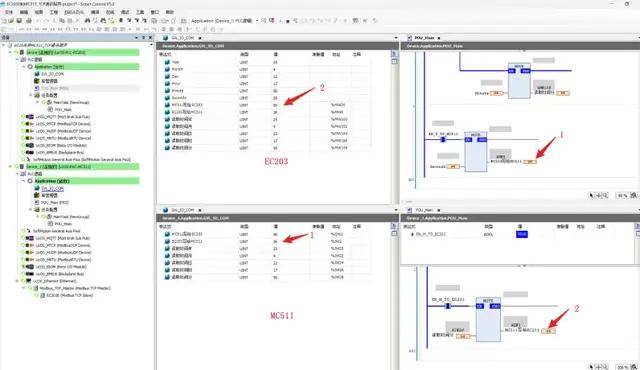
Task: Select the first ModbusTCP Device entry in the tree
Action: click(63, 124)
